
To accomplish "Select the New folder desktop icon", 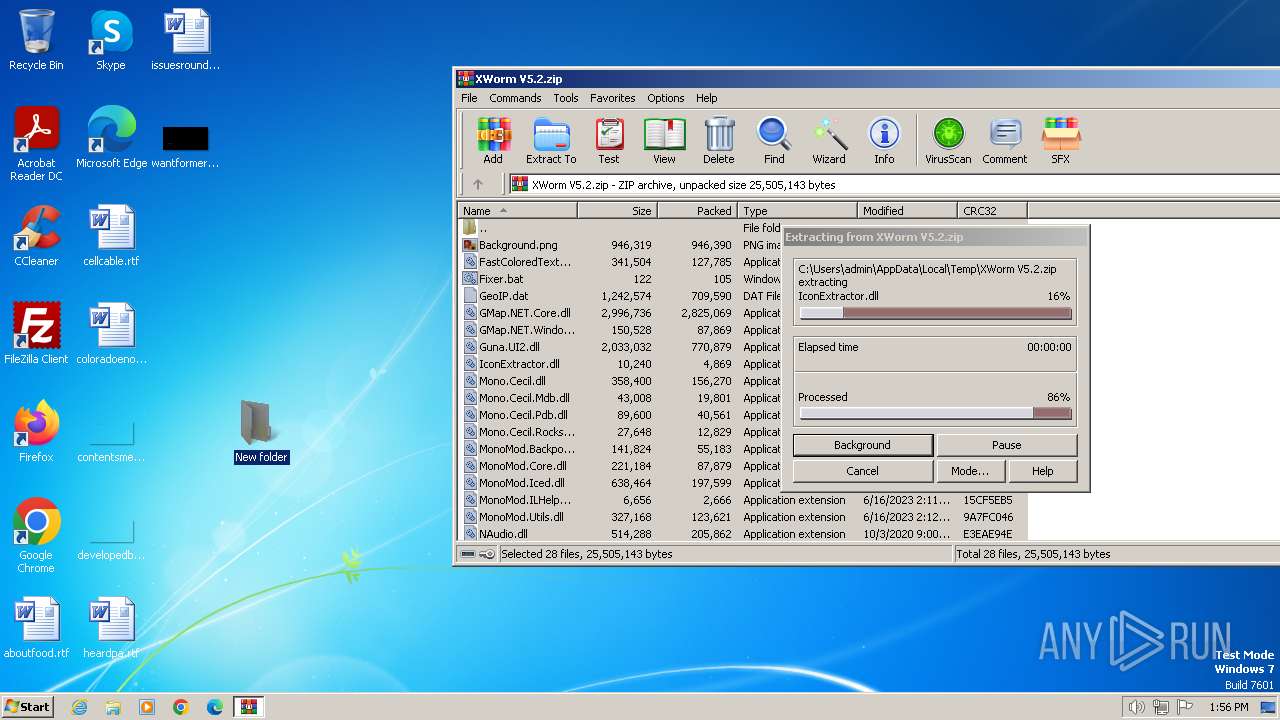I will coord(261,432).
